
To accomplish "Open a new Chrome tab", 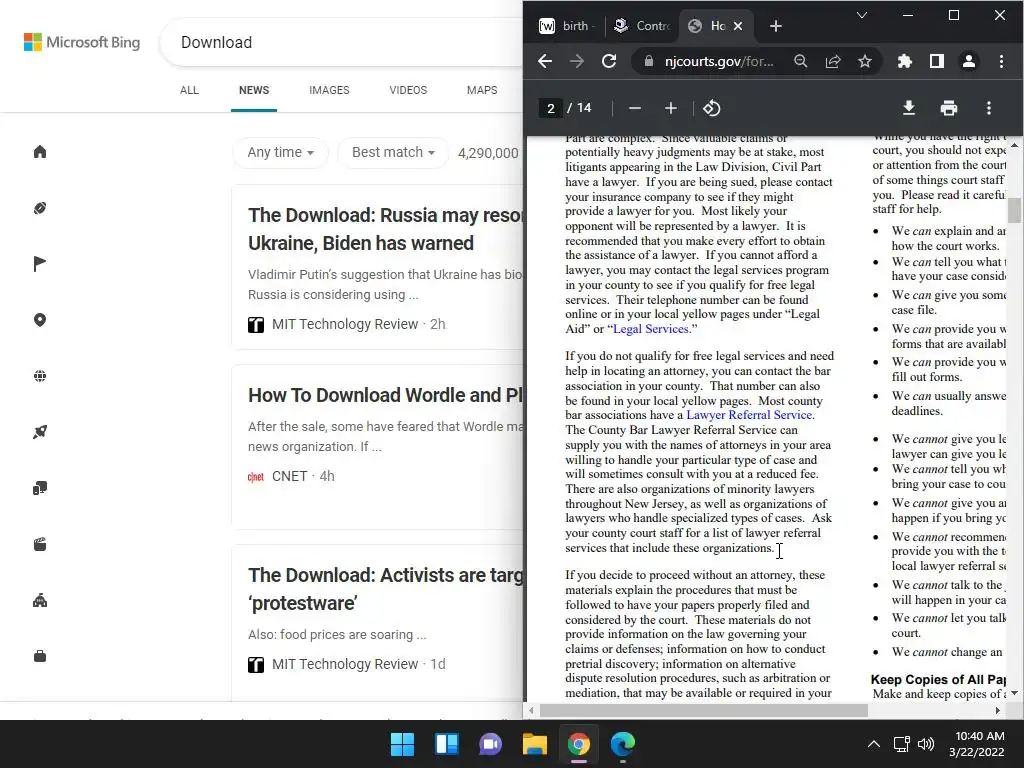I will point(776,26).
